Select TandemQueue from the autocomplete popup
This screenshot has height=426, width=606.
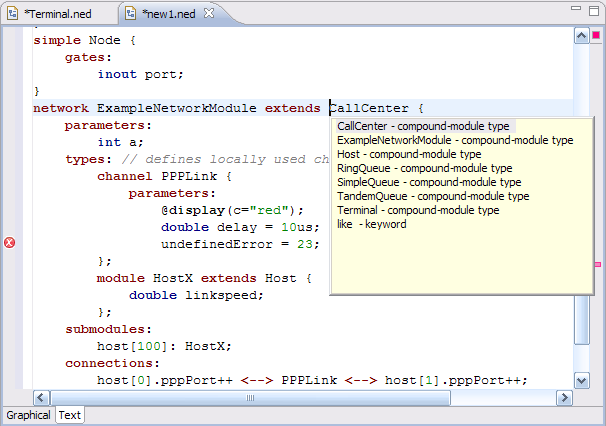pos(433,196)
